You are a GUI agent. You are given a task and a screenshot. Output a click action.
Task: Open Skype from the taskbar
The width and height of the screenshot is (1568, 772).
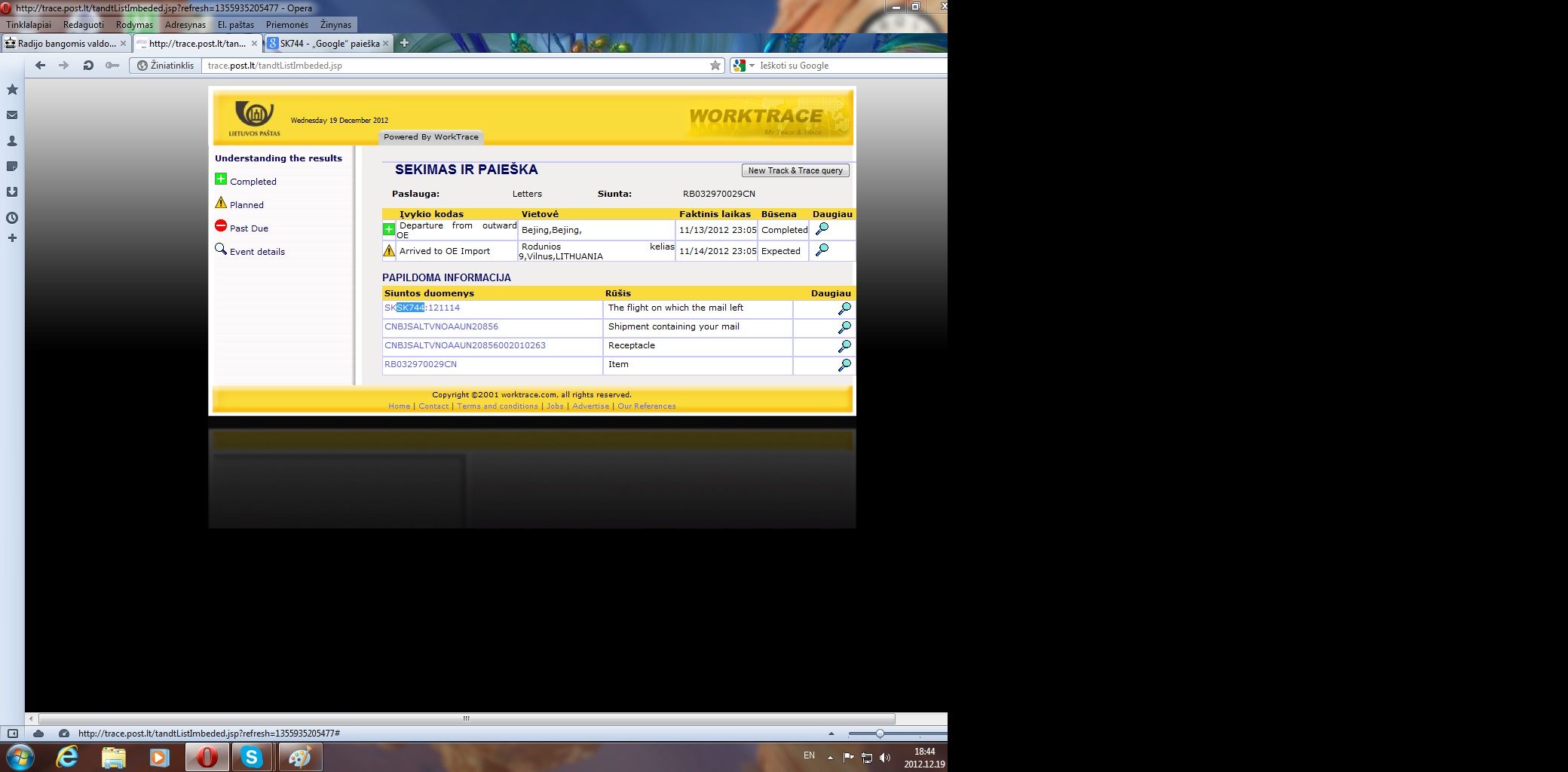[251, 757]
